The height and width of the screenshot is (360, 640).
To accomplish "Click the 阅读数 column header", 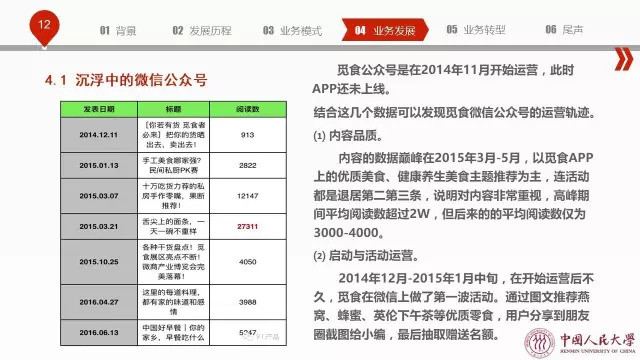I will (248, 109).
